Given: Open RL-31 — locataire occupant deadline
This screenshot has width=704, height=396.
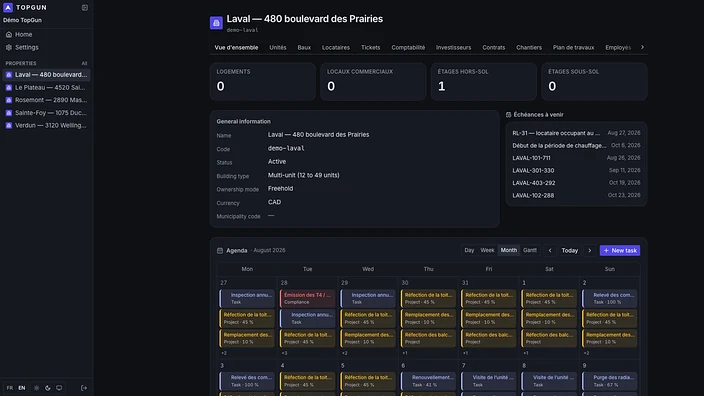Looking at the screenshot, I should pos(576,133).
